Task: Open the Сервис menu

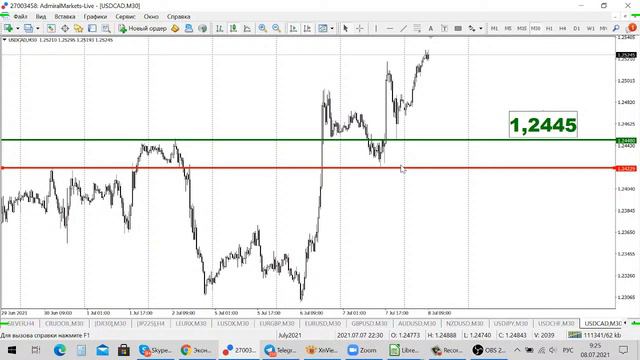Action: pos(126,17)
